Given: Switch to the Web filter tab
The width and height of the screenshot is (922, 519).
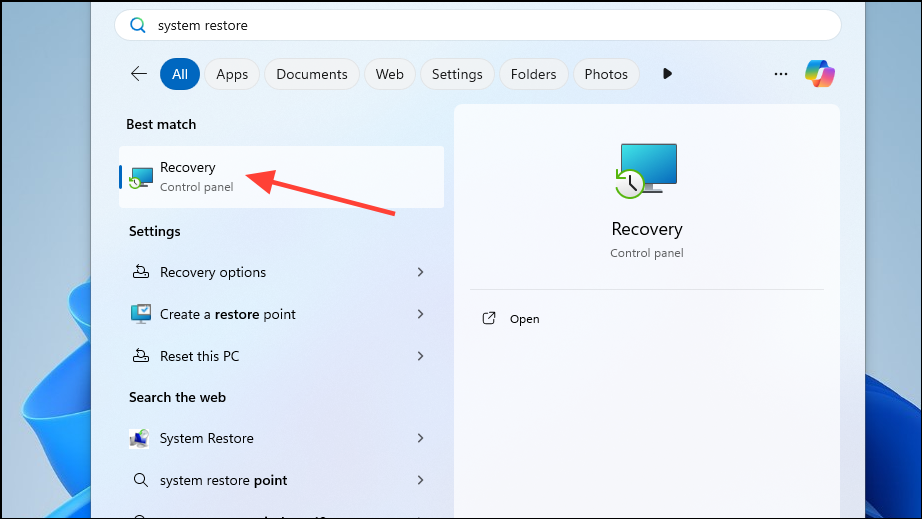Looking at the screenshot, I should click(390, 74).
